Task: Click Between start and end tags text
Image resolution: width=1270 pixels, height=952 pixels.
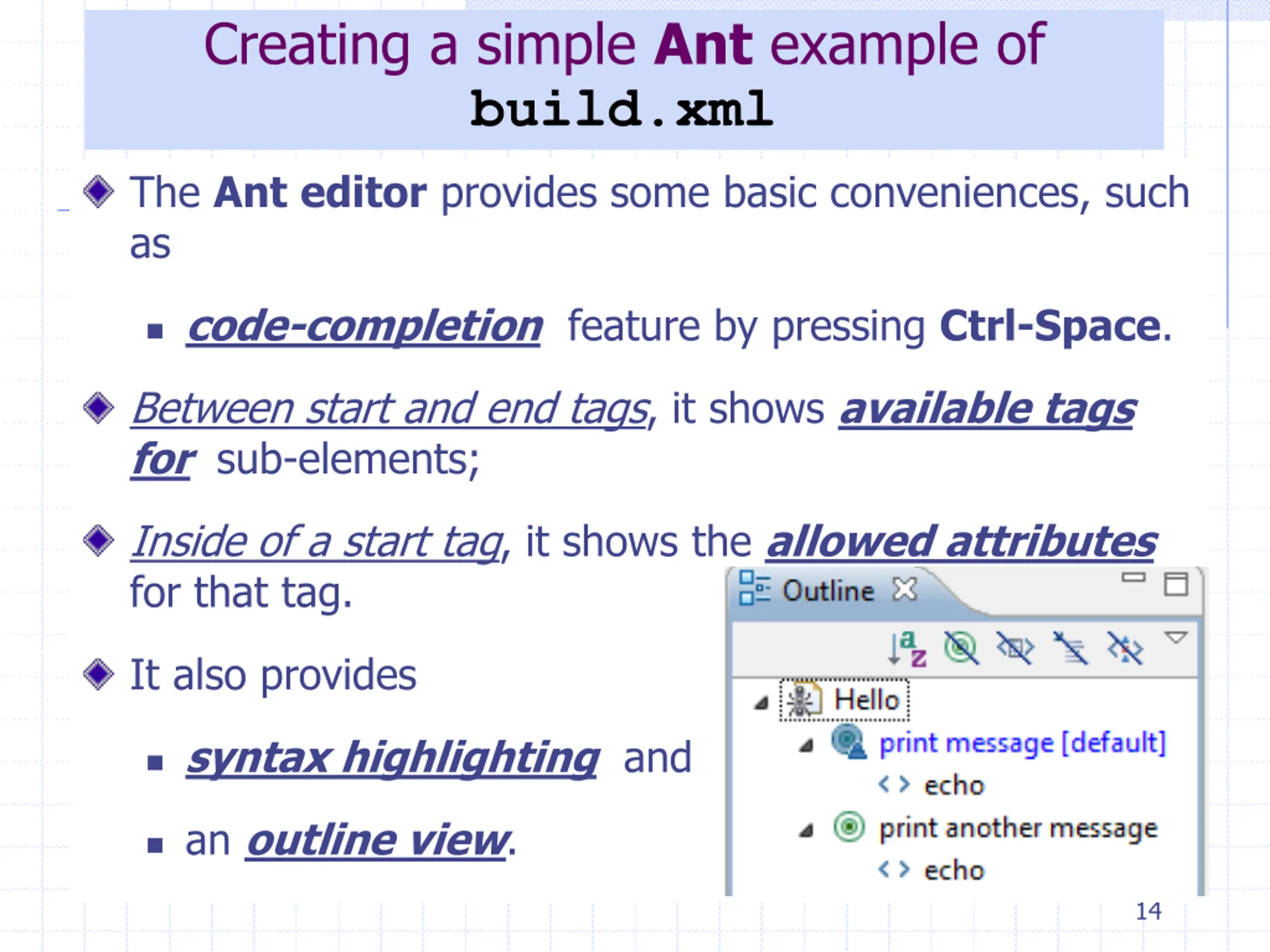Action: (x=390, y=409)
